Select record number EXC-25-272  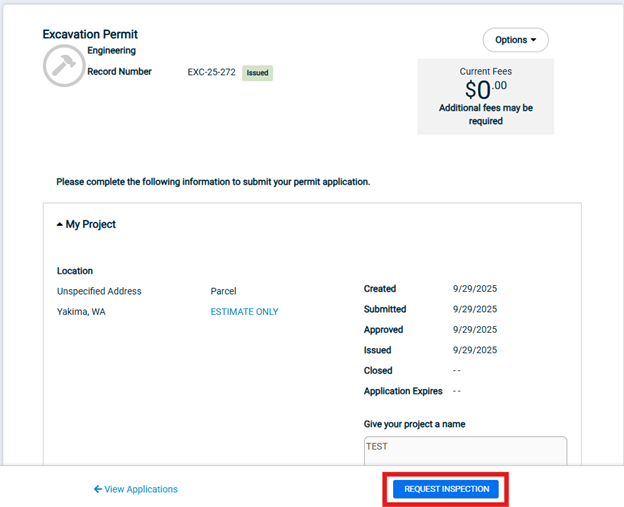coord(211,73)
